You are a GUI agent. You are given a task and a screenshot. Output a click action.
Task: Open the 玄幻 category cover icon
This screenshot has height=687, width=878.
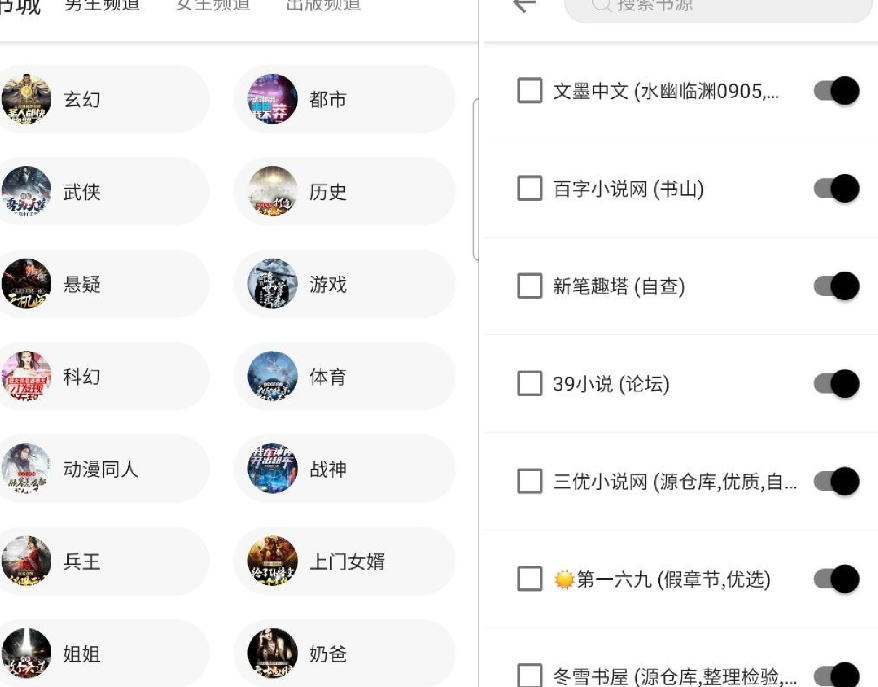tap(26, 99)
